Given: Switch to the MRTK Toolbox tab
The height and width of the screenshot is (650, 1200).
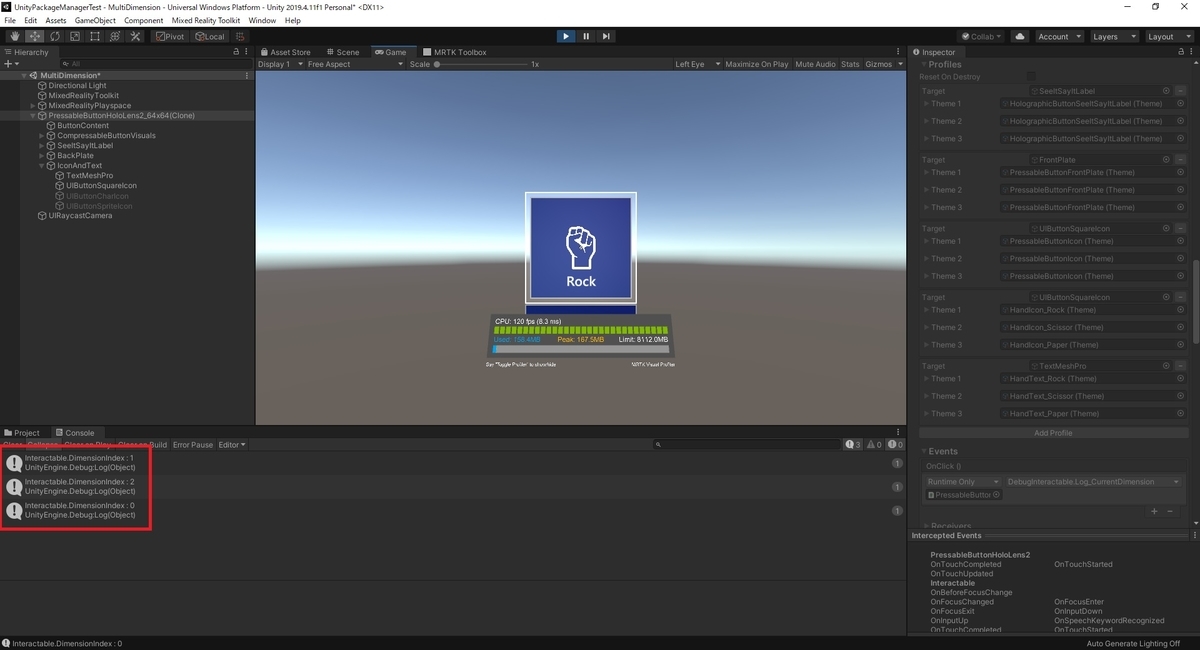Looking at the screenshot, I should [x=456, y=52].
